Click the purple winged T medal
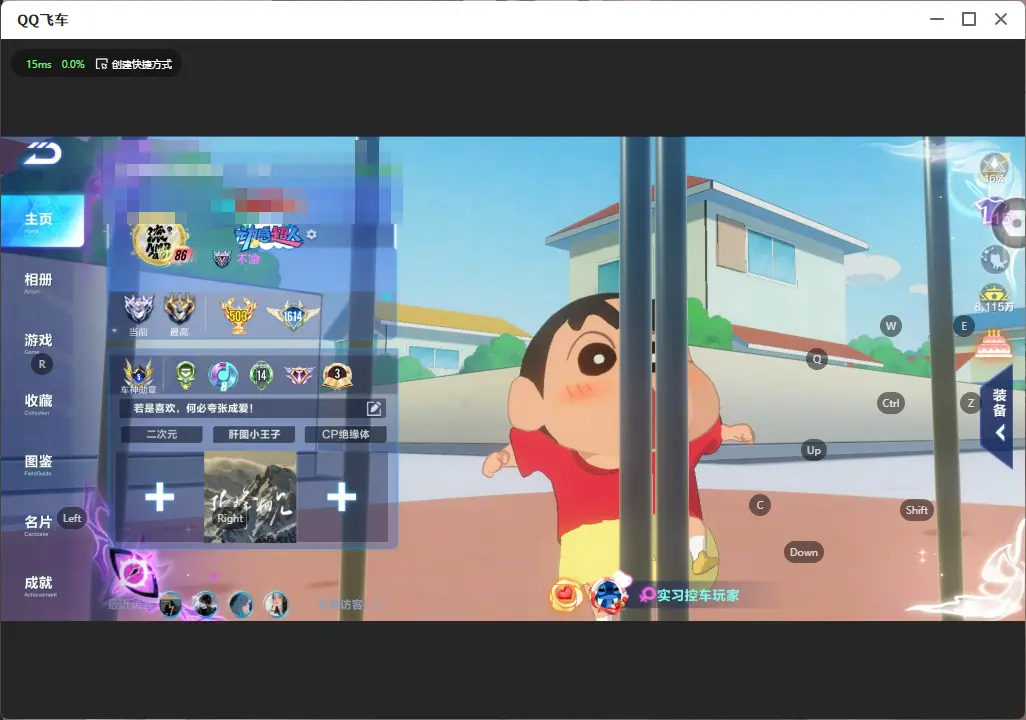Viewport: 1026px width, 720px height. point(298,375)
